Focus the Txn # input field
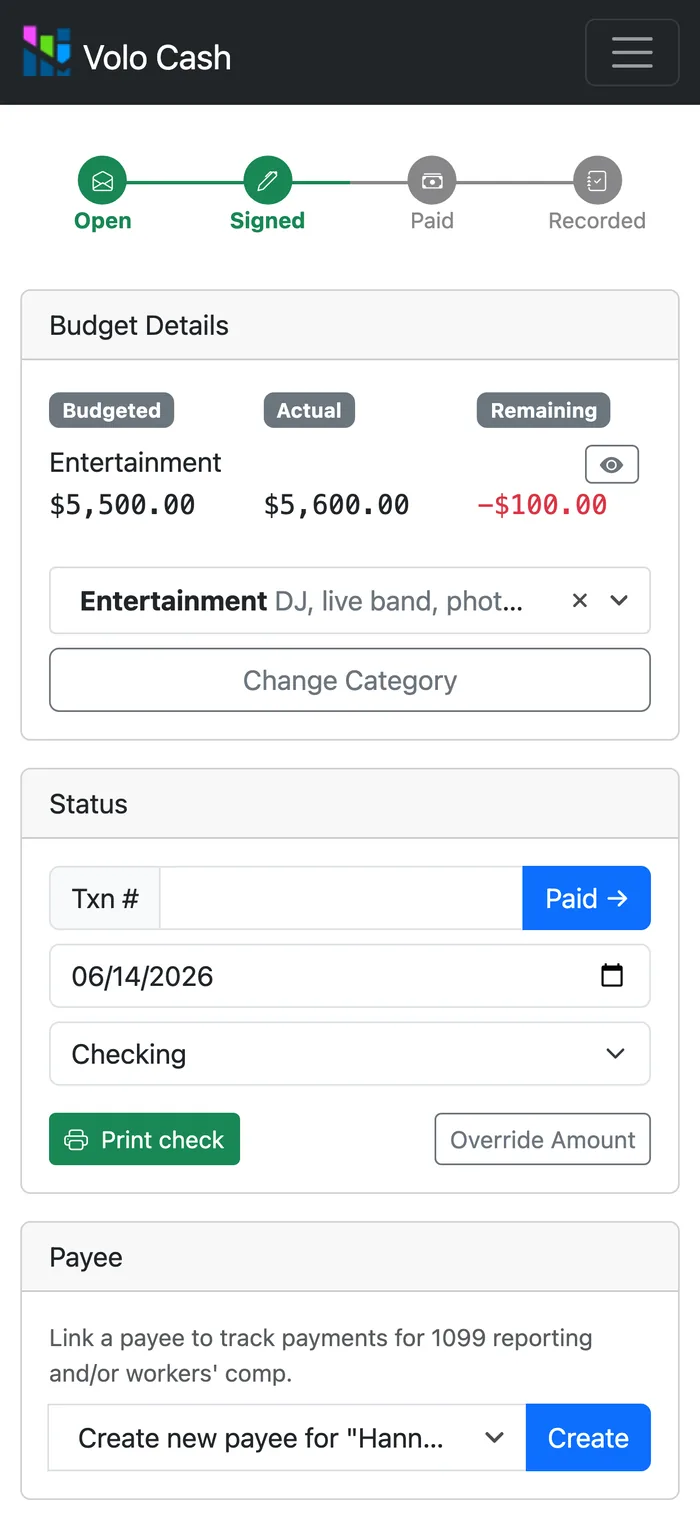Screen dimensions: 700x1522 (341, 898)
